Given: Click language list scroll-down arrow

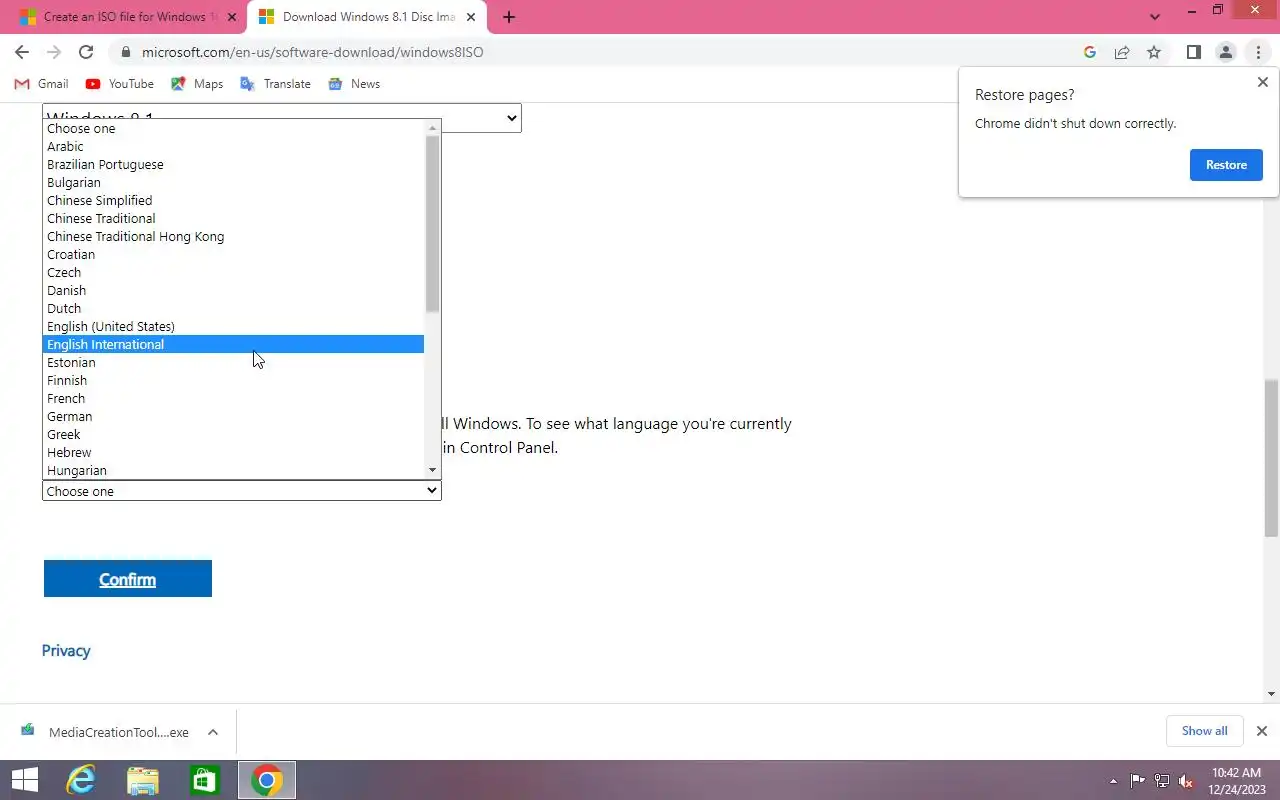Looking at the screenshot, I should tap(432, 470).
